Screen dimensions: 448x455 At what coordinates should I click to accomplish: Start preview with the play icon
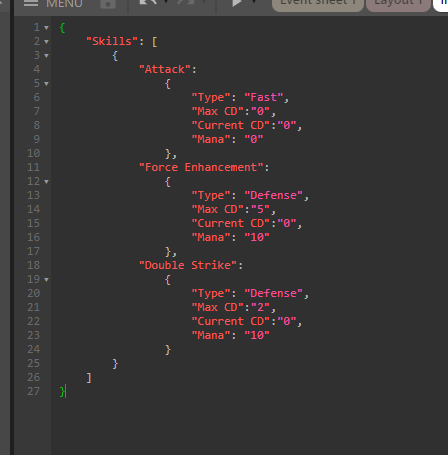(237, 3)
